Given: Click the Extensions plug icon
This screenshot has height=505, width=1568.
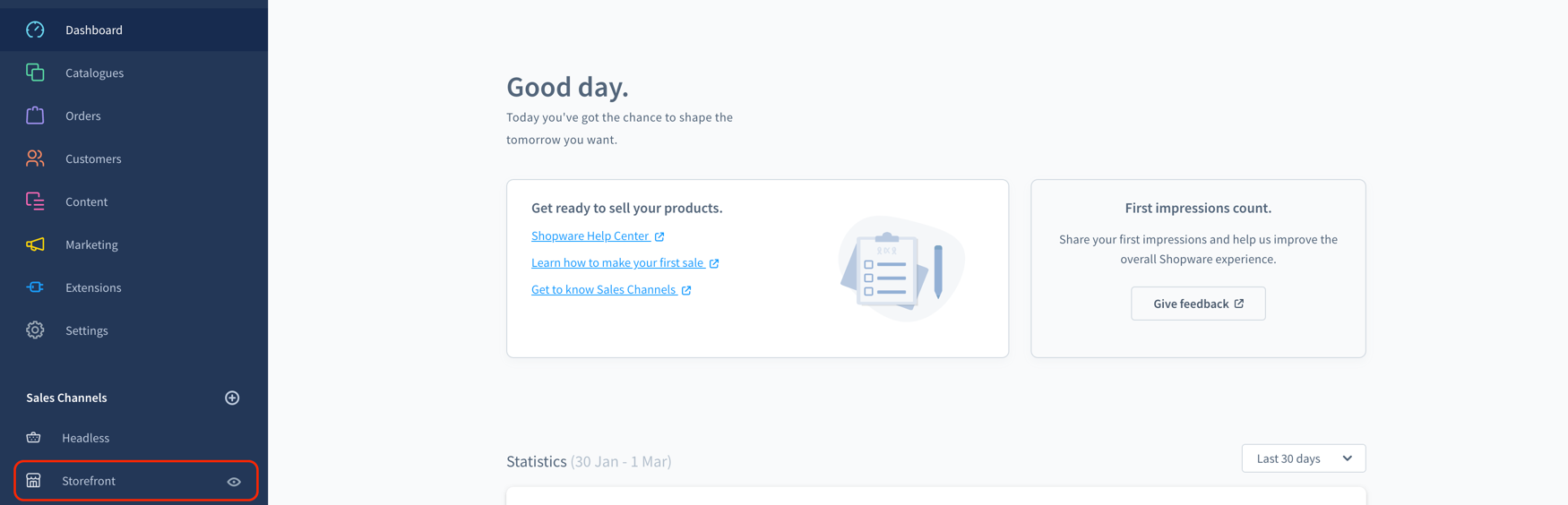Looking at the screenshot, I should pos(35,287).
